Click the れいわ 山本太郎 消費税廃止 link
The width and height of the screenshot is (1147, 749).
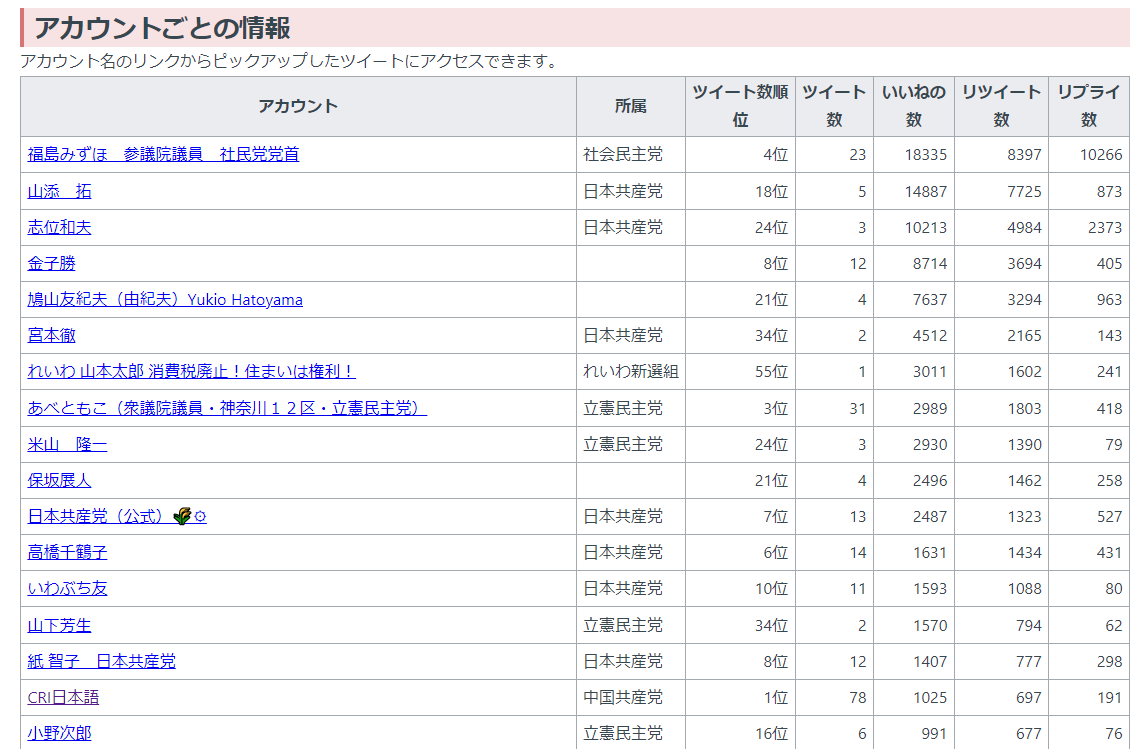pos(192,372)
